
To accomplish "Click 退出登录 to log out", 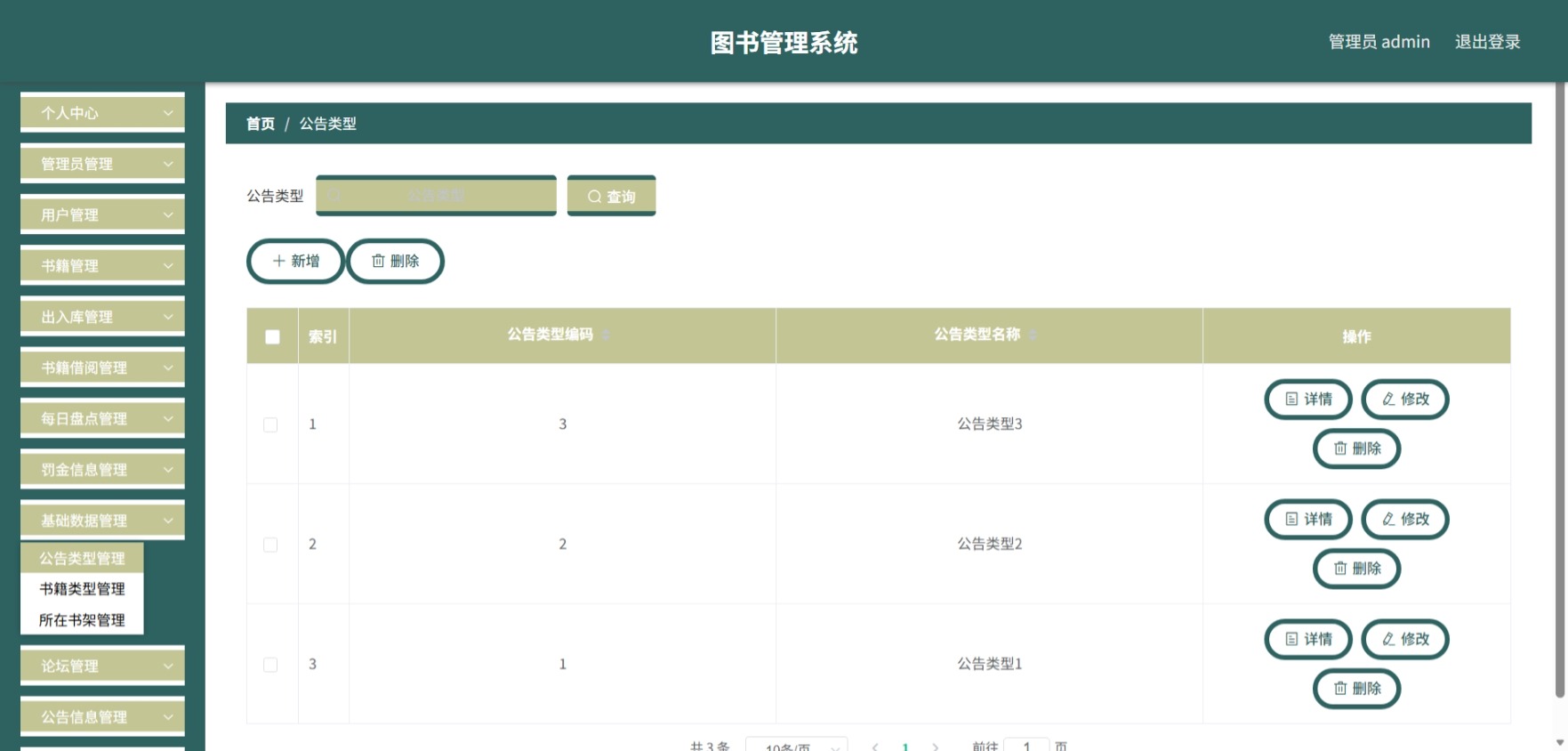I will click(x=1487, y=42).
